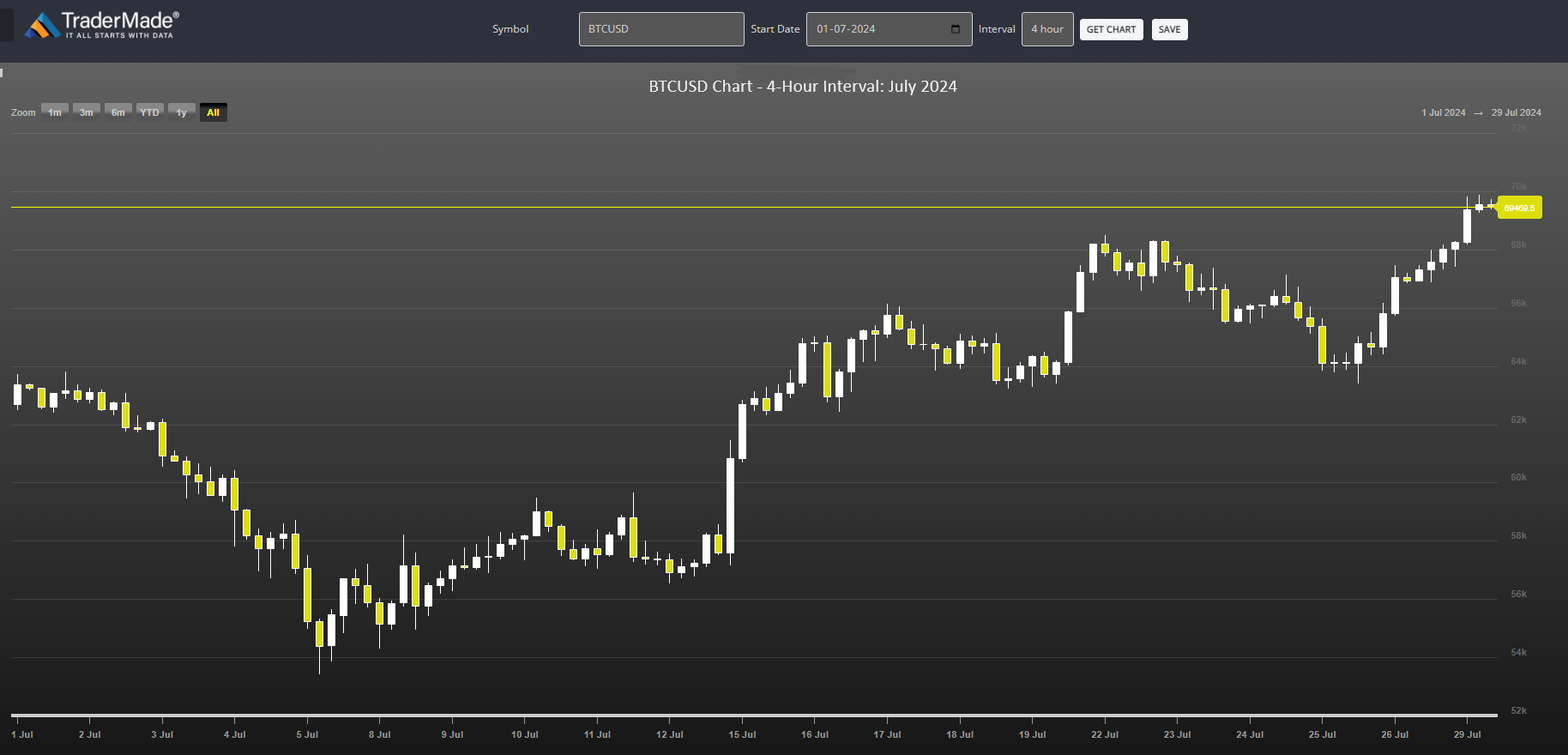The height and width of the screenshot is (755, 1568).
Task: Click the 68k y-axis label
Action: click(x=1518, y=245)
